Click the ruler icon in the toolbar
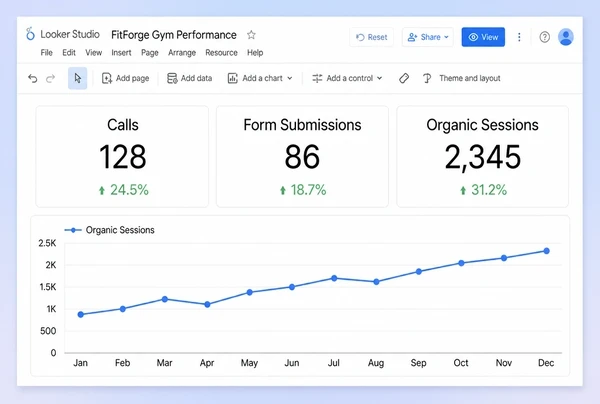 (x=404, y=78)
